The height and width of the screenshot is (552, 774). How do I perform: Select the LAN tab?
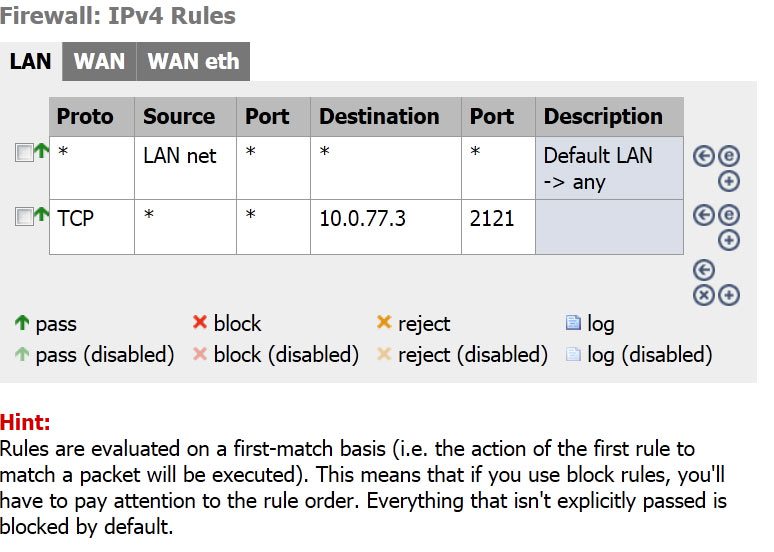(30, 61)
